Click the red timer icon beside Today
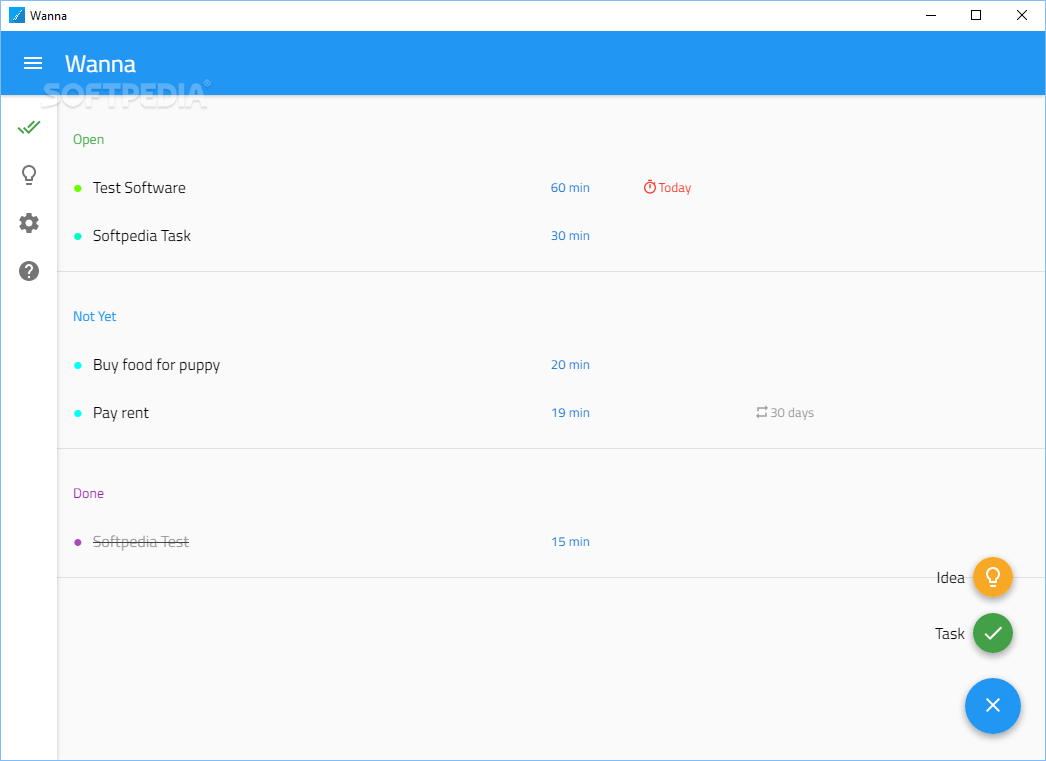Image resolution: width=1046 pixels, height=761 pixels. pos(650,187)
